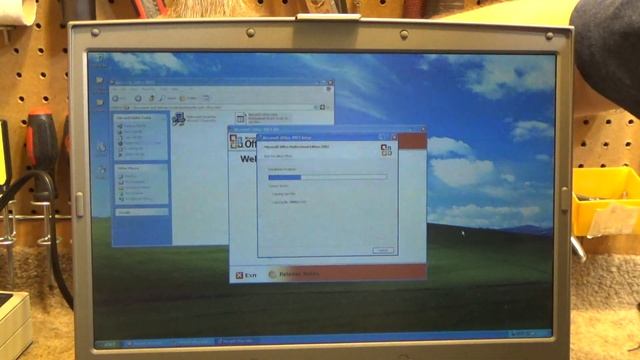The width and height of the screenshot is (640, 360).
Task: Click Forward arrow in Explorer toolbar
Action: [x=138, y=98]
